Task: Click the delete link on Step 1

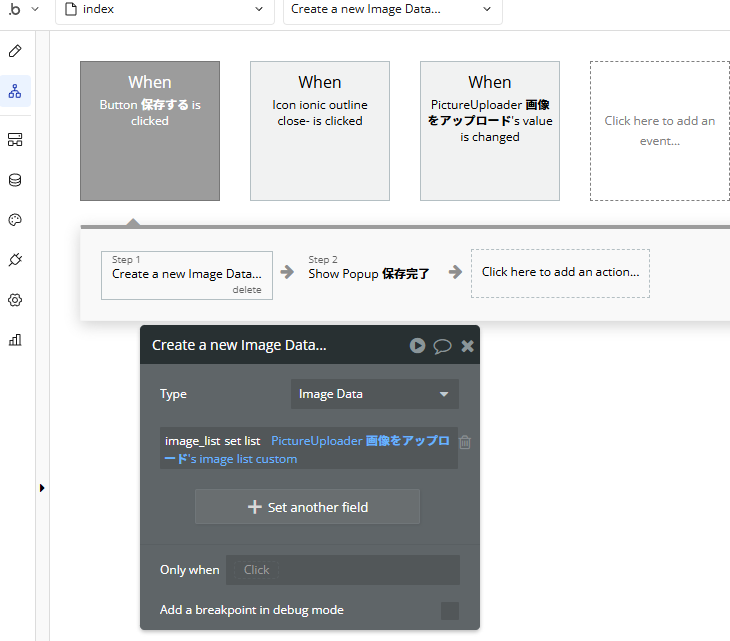Action: (246, 290)
